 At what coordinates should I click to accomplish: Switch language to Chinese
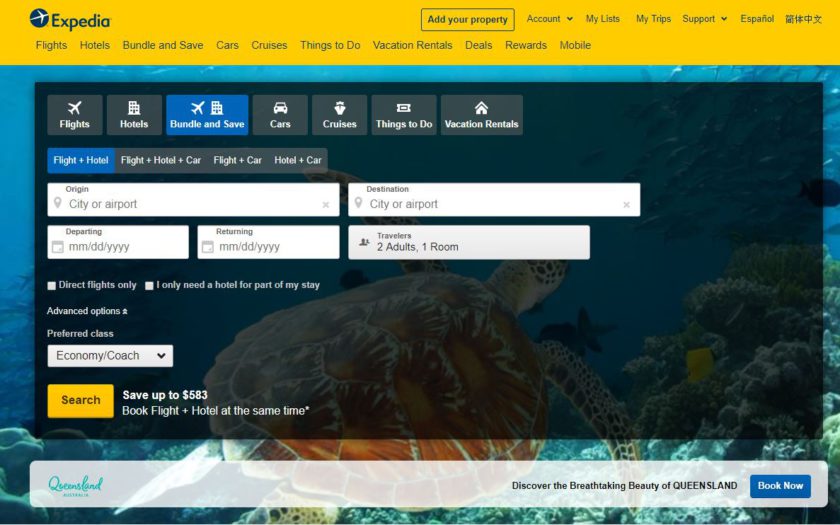tap(804, 19)
